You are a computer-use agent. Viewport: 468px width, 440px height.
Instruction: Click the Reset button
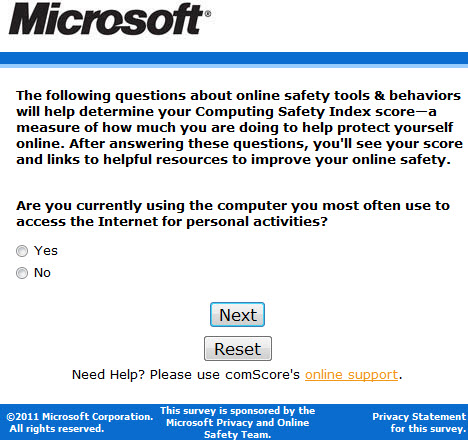click(x=238, y=349)
